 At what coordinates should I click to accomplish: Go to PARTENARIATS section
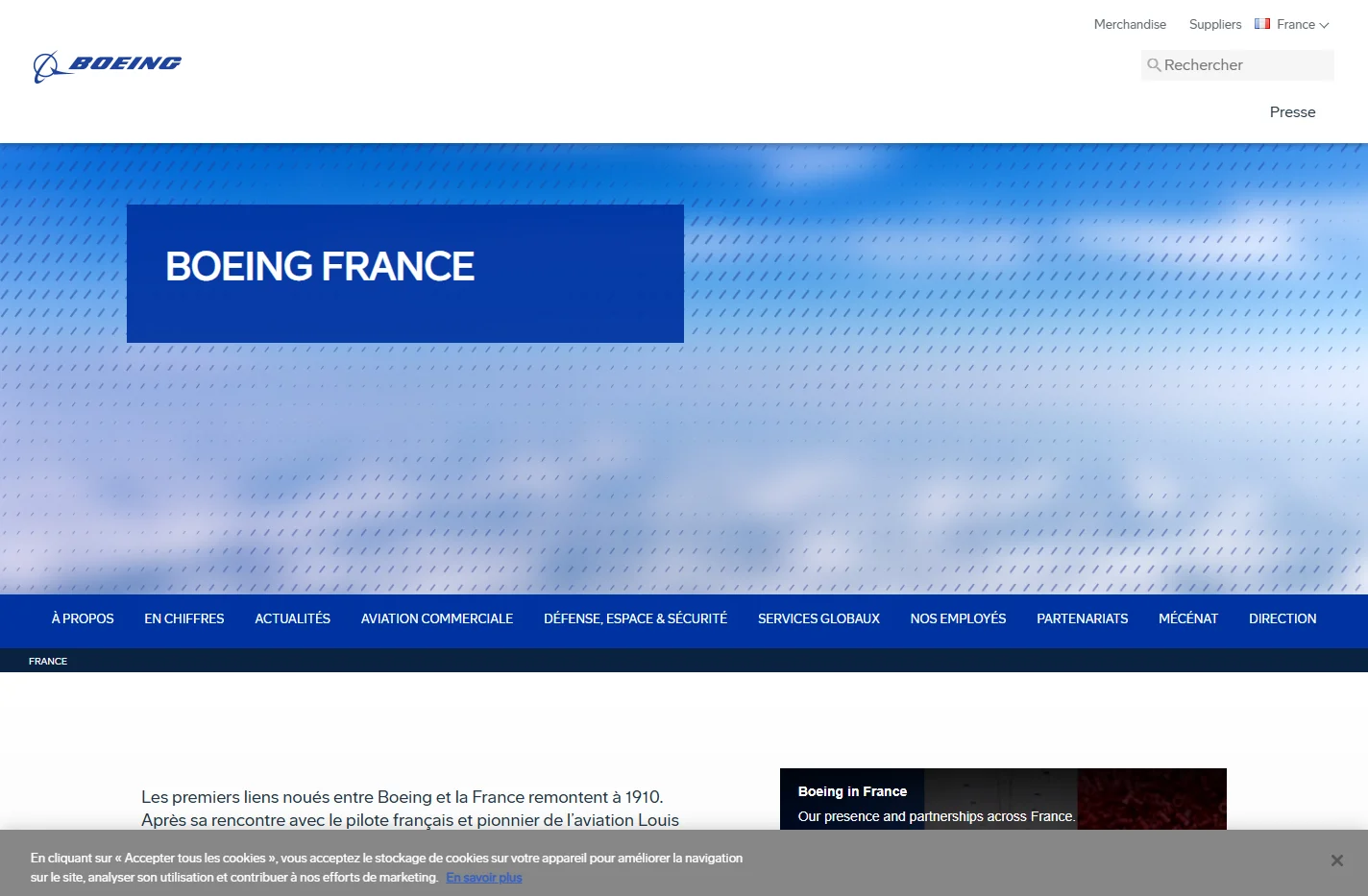(x=1083, y=619)
